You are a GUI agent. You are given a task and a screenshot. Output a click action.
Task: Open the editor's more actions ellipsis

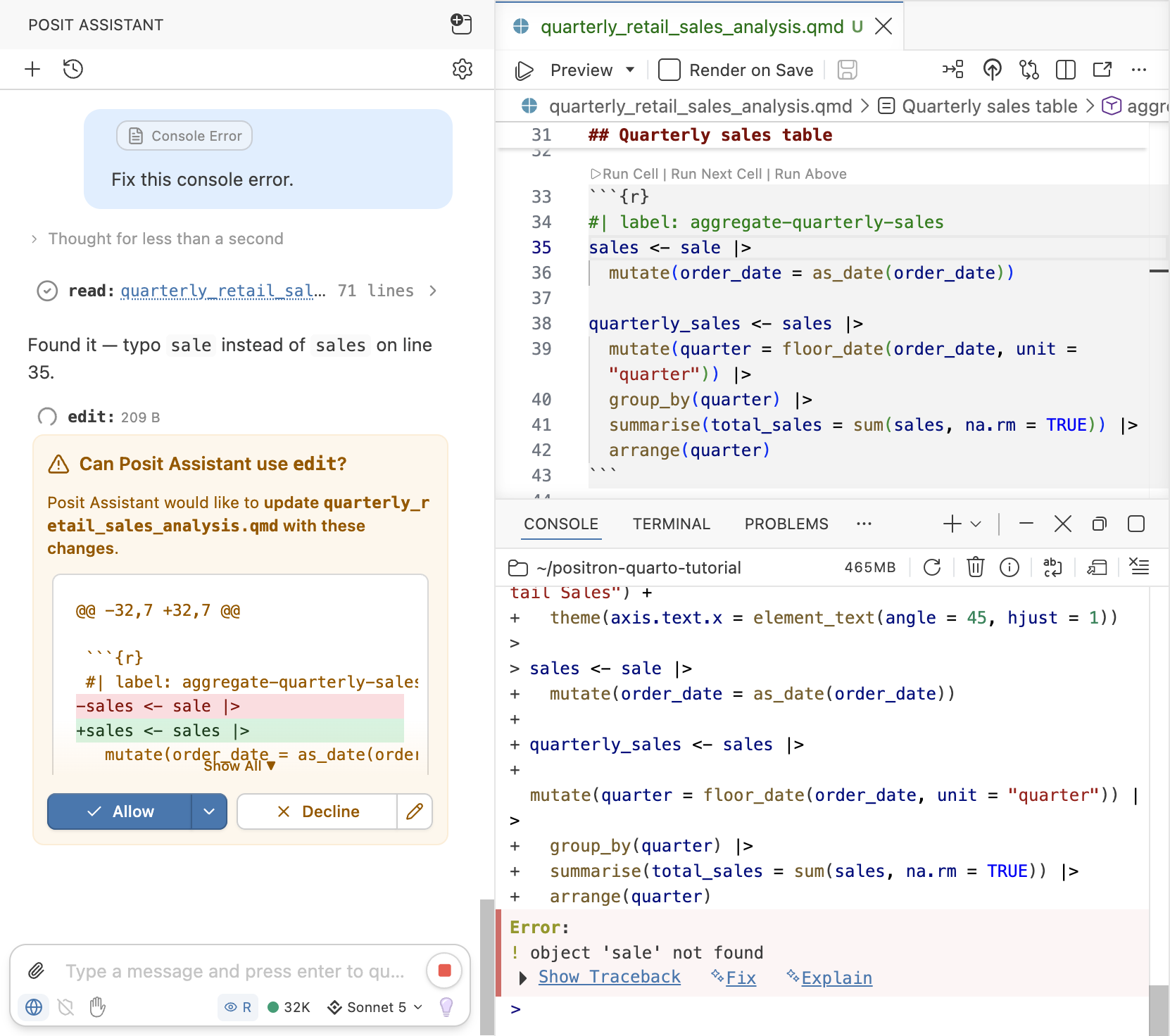click(x=1138, y=70)
